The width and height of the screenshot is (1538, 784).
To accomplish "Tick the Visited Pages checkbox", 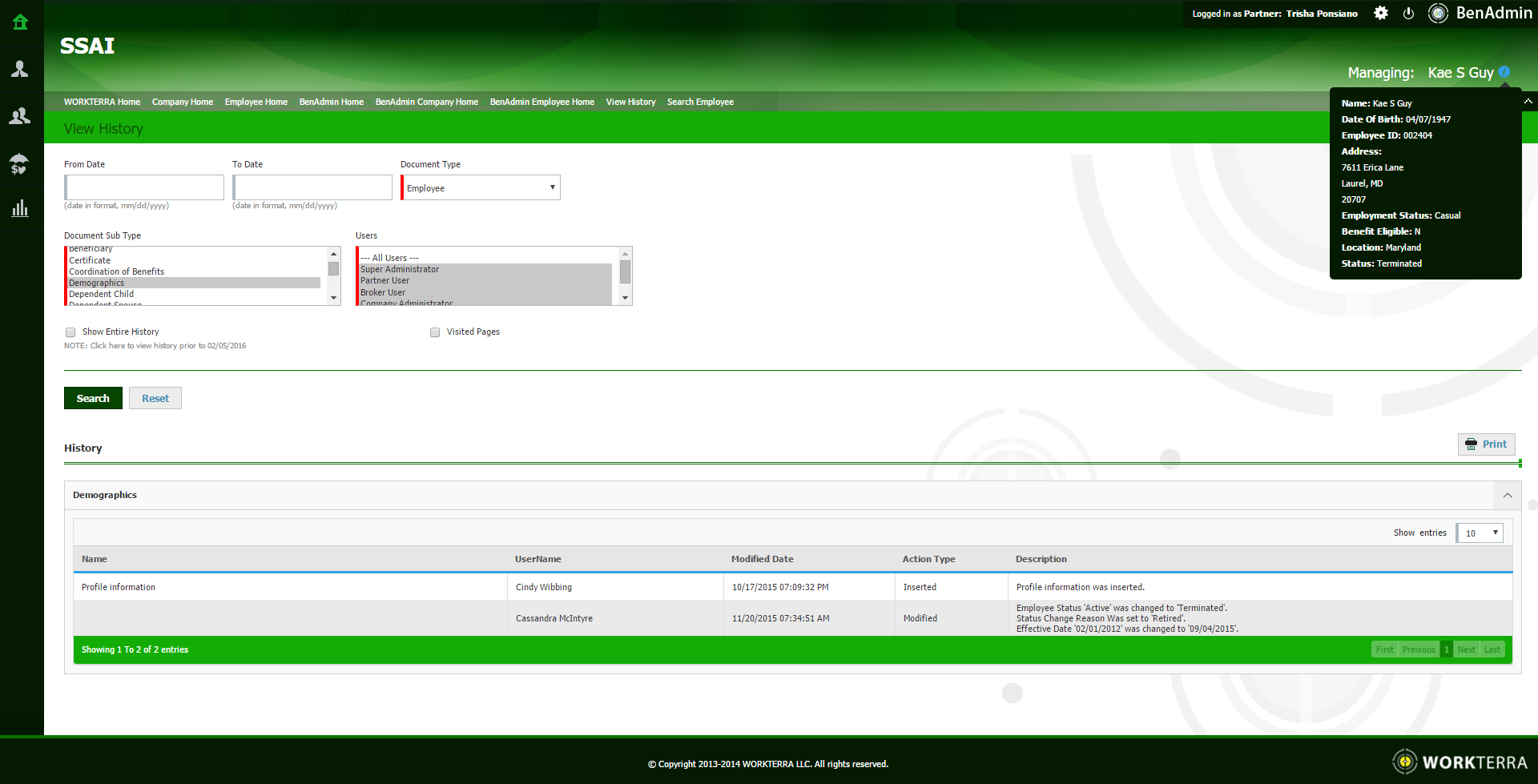I will click(435, 332).
